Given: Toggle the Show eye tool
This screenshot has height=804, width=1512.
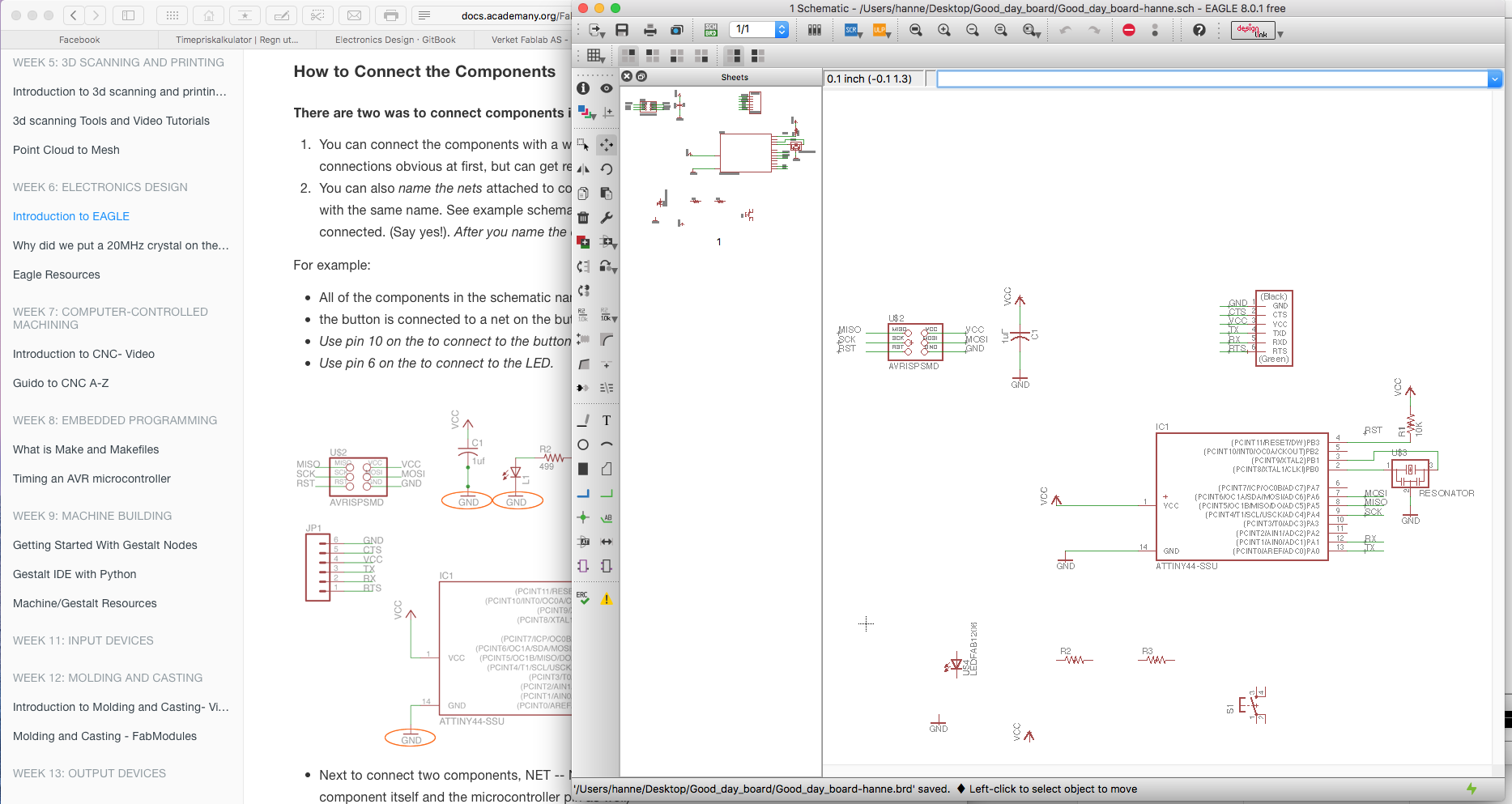Looking at the screenshot, I should click(x=607, y=88).
